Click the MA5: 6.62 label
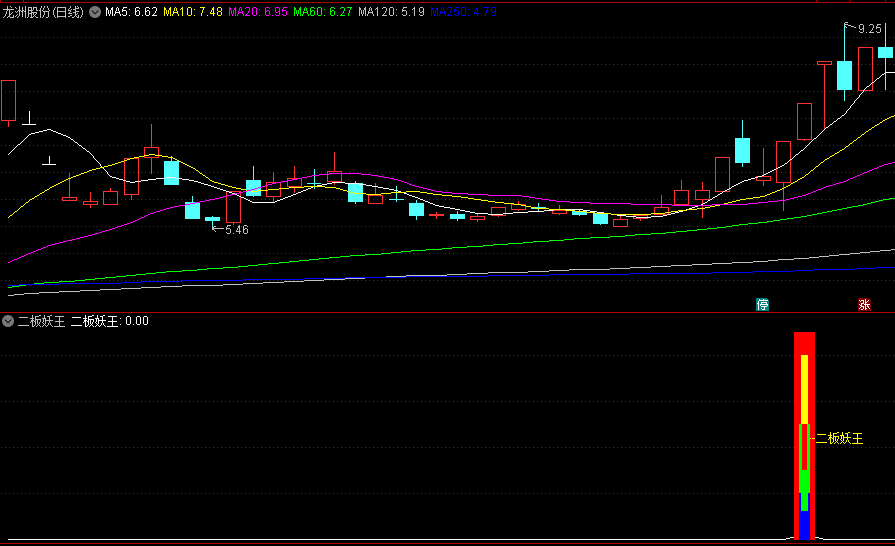Image resolution: width=895 pixels, height=546 pixels. (131, 12)
